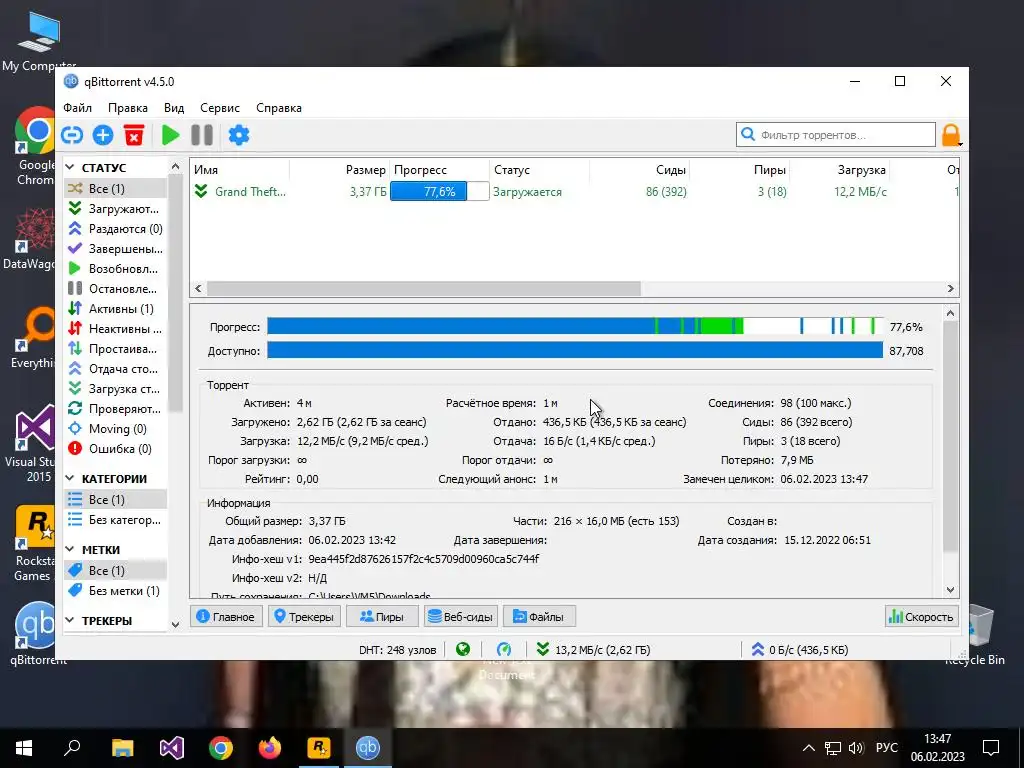Screen dimensions: 1024x768
Task: Open settings via the blue gear icon
Action: 238,135
